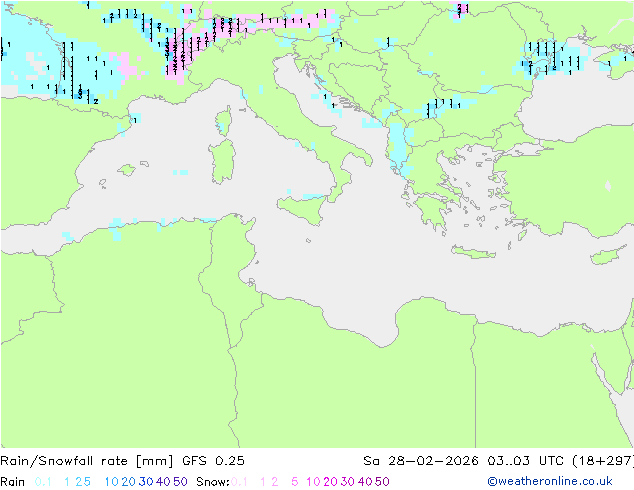This screenshot has width=634, height=490.
Task: Click the island of Sicily on the map
Action: 304,209
